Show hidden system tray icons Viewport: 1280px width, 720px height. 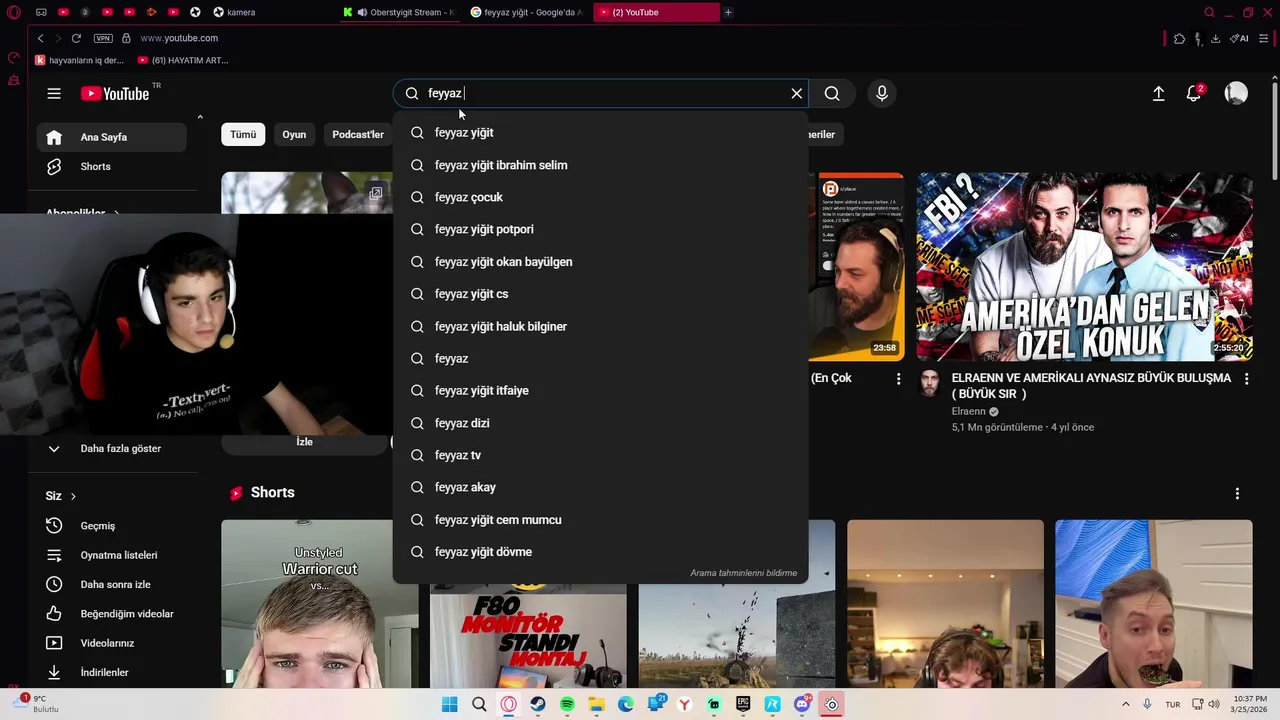pyautogui.click(x=1125, y=704)
